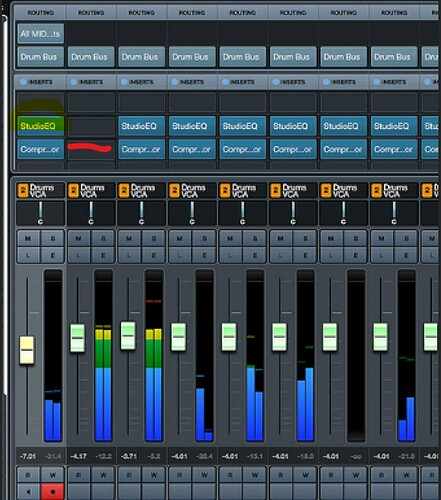The height and width of the screenshot is (500, 441).
Task: Bypass inserts via the blue dot on the -7.01 channel
Action: click(23, 82)
